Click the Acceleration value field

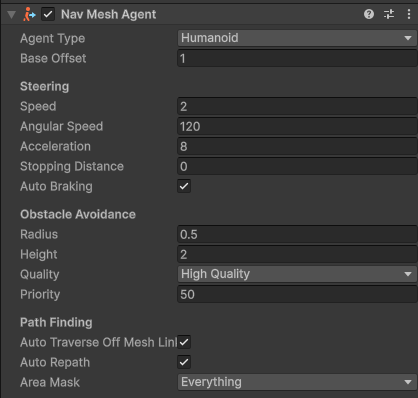[x=297, y=146]
